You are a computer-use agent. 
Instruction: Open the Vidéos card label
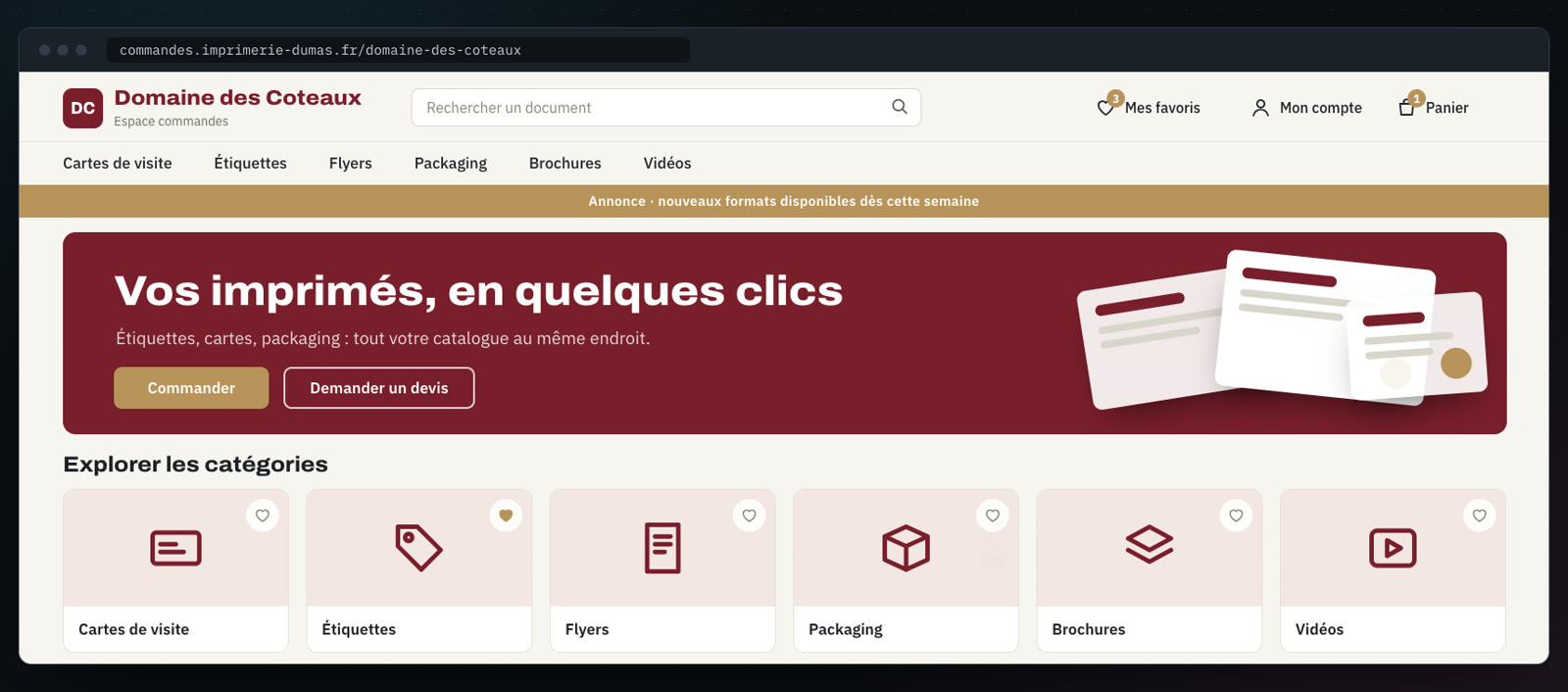(1319, 629)
